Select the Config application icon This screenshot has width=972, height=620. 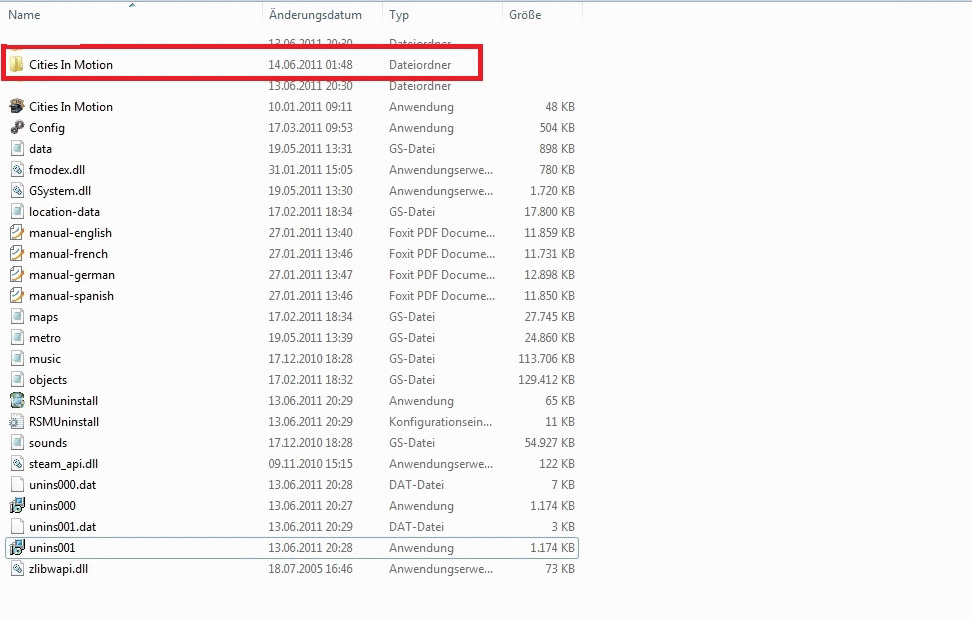(17, 128)
